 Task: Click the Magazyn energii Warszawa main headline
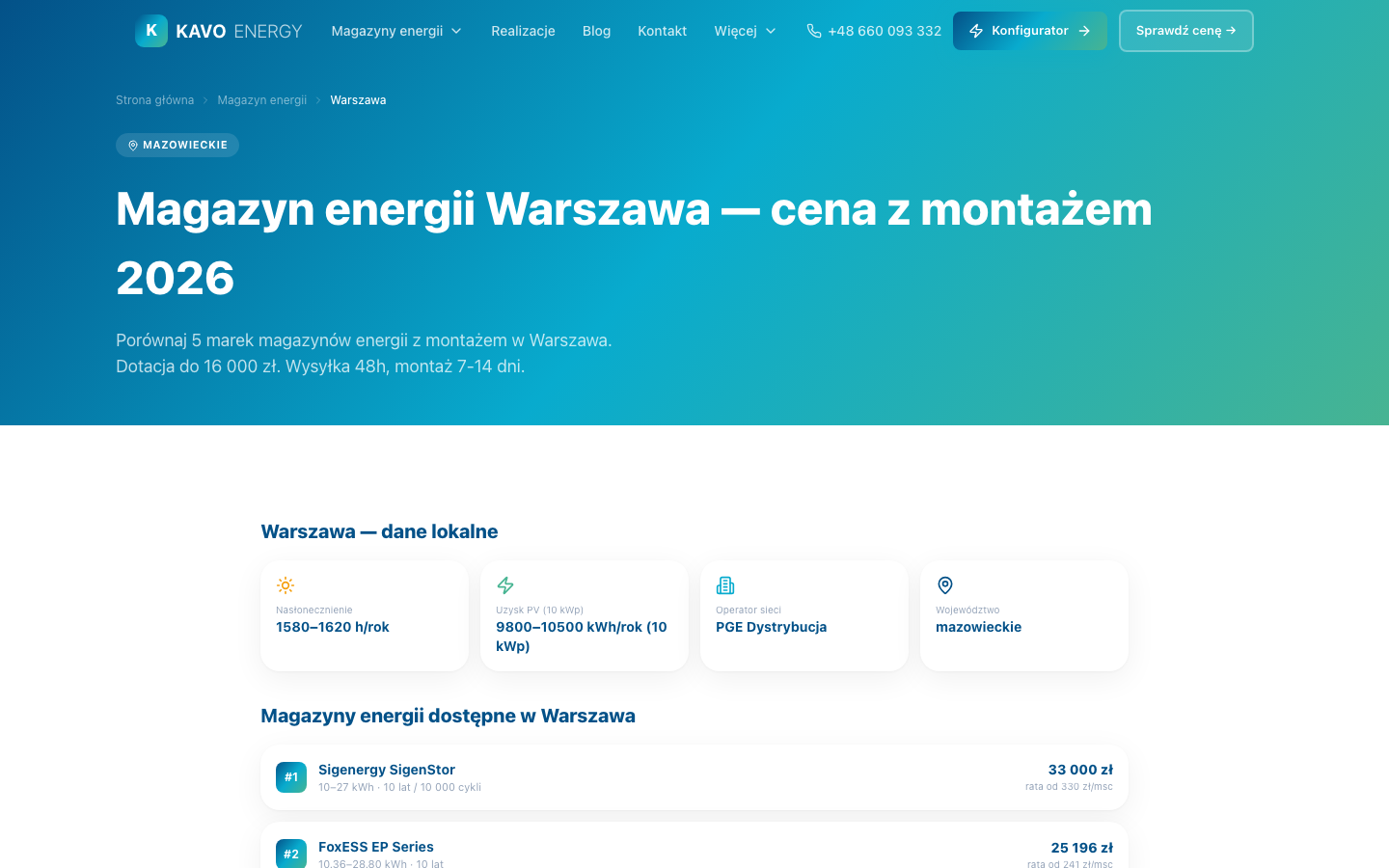pyautogui.click(x=634, y=243)
